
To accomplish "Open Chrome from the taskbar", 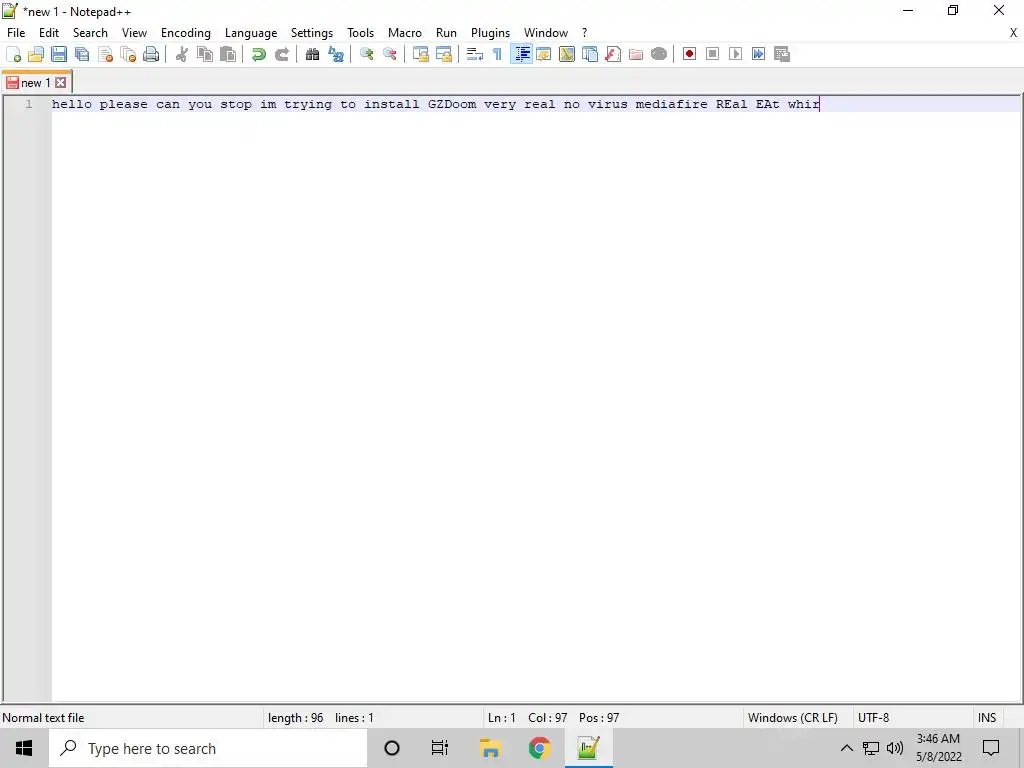I will pyautogui.click(x=539, y=748).
